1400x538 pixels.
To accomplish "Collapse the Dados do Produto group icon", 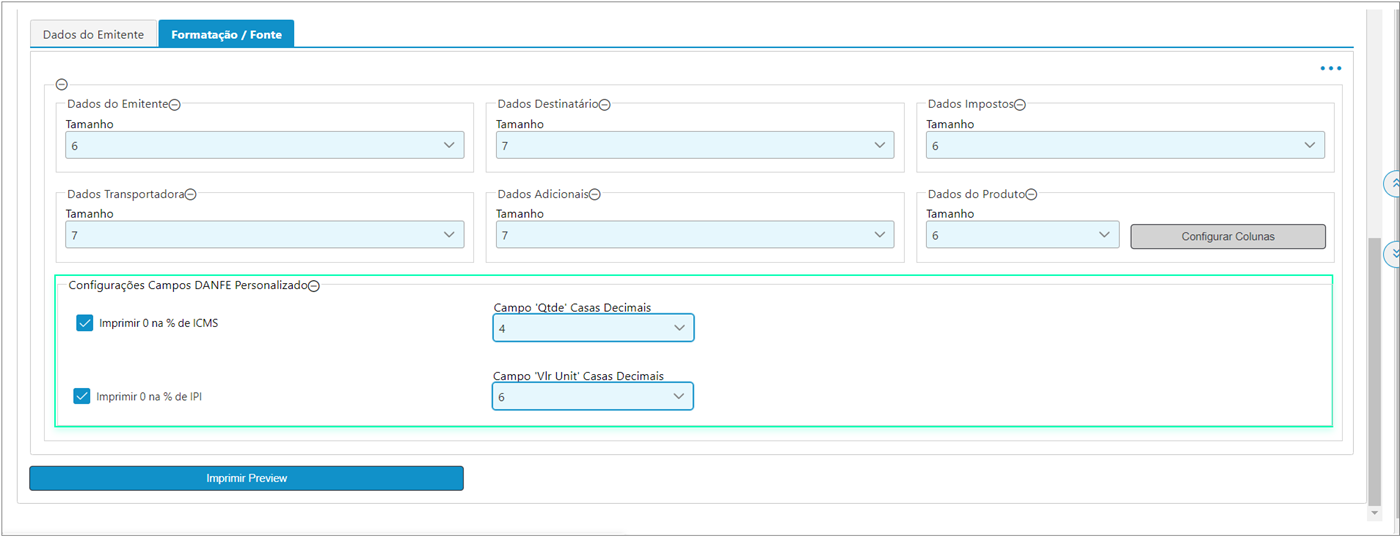I will (x=1031, y=194).
